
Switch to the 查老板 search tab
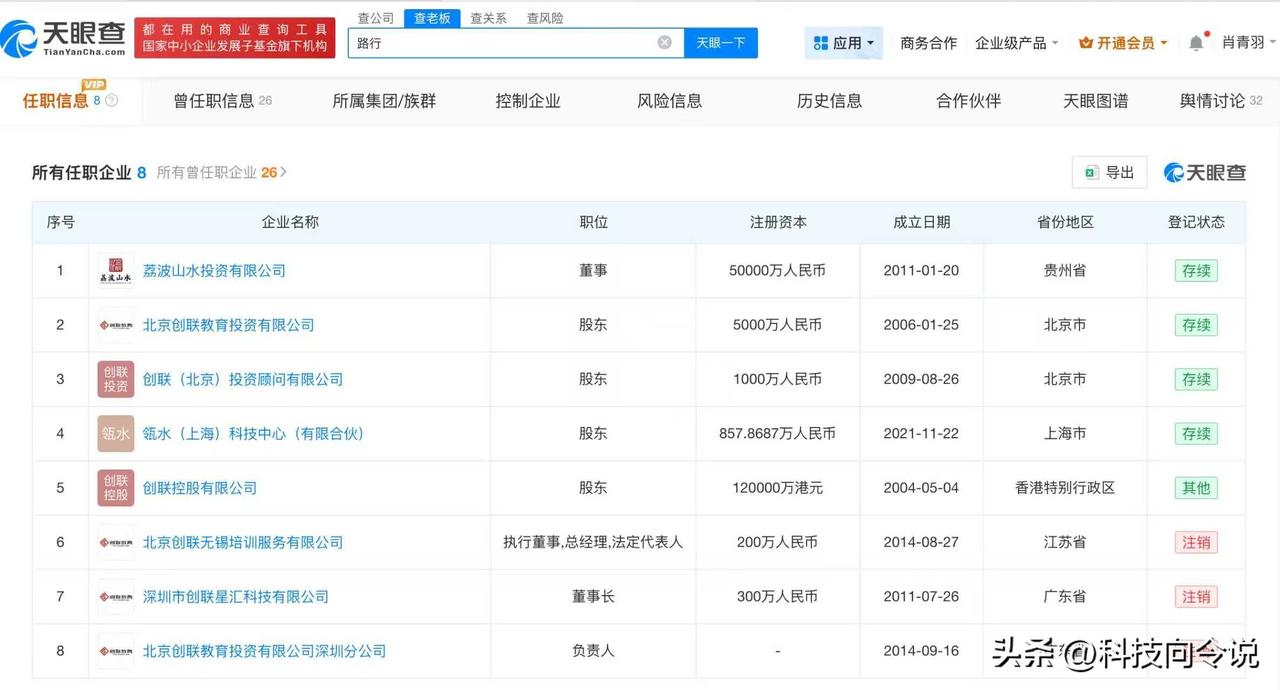(432, 17)
